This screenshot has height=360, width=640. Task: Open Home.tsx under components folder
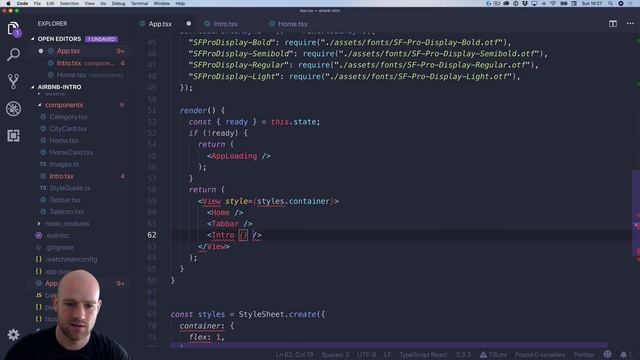coord(64,140)
